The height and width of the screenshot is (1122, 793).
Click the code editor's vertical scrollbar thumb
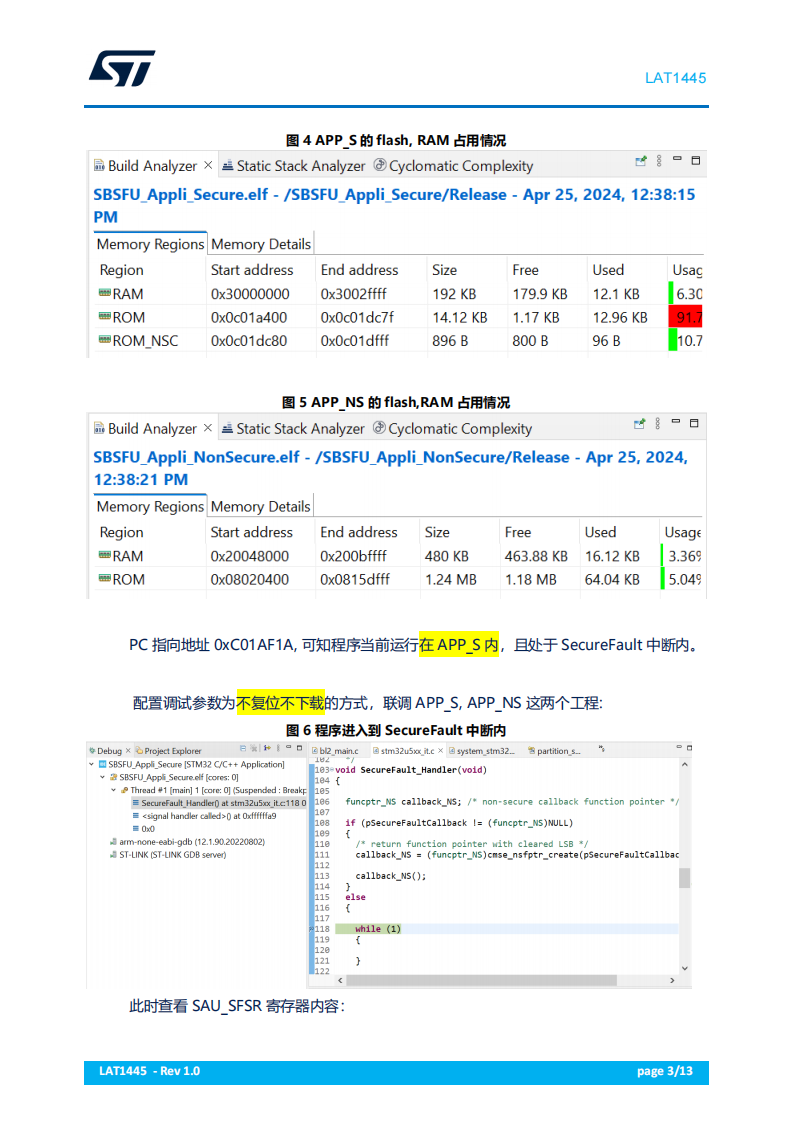click(x=684, y=877)
